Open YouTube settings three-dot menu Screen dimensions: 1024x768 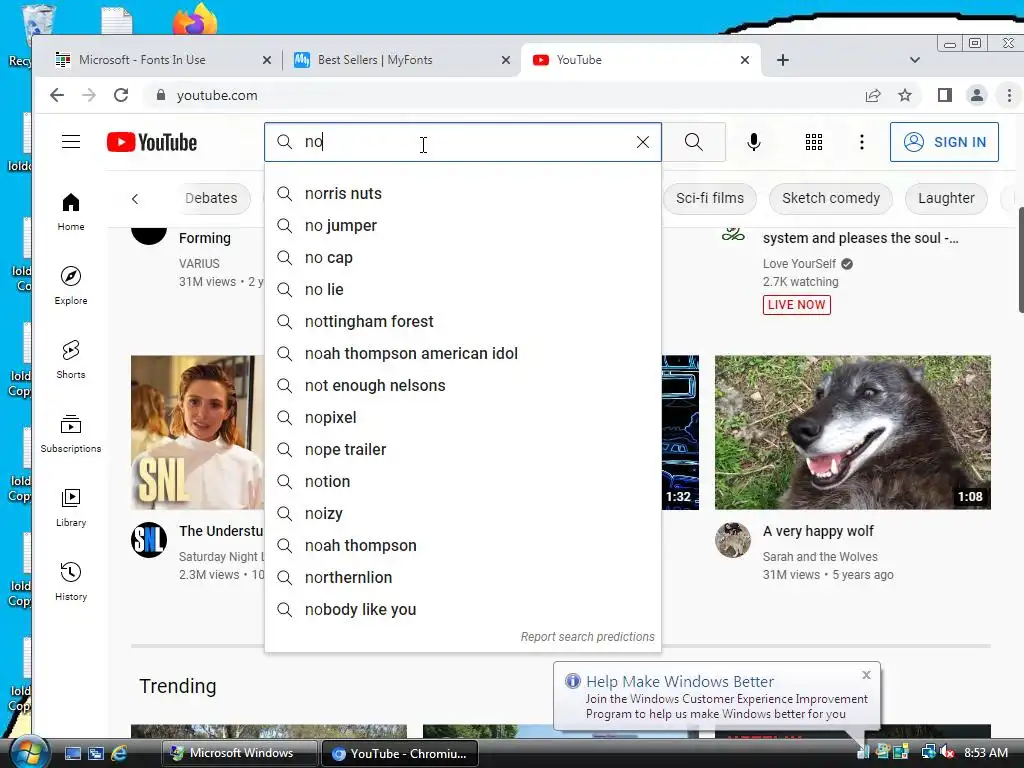[x=862, y=142]
